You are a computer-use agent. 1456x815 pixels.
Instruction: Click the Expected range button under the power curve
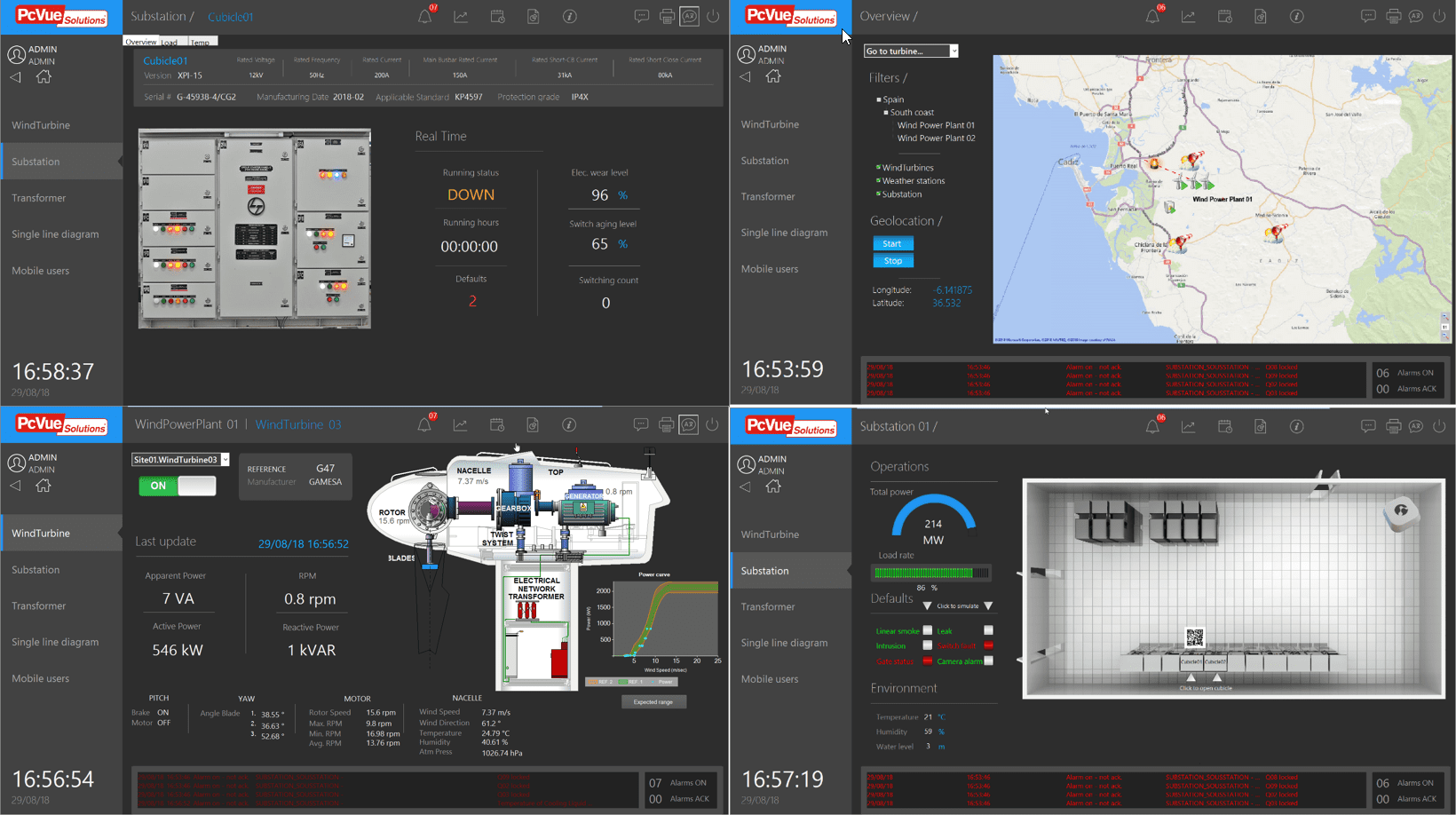pos(653,701)
